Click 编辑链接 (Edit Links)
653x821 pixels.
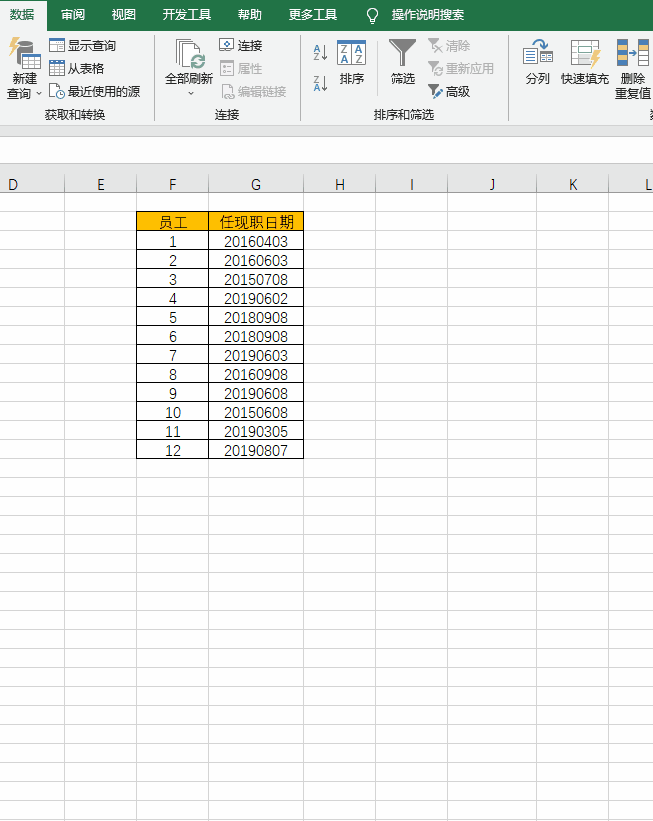click(253, 92)
